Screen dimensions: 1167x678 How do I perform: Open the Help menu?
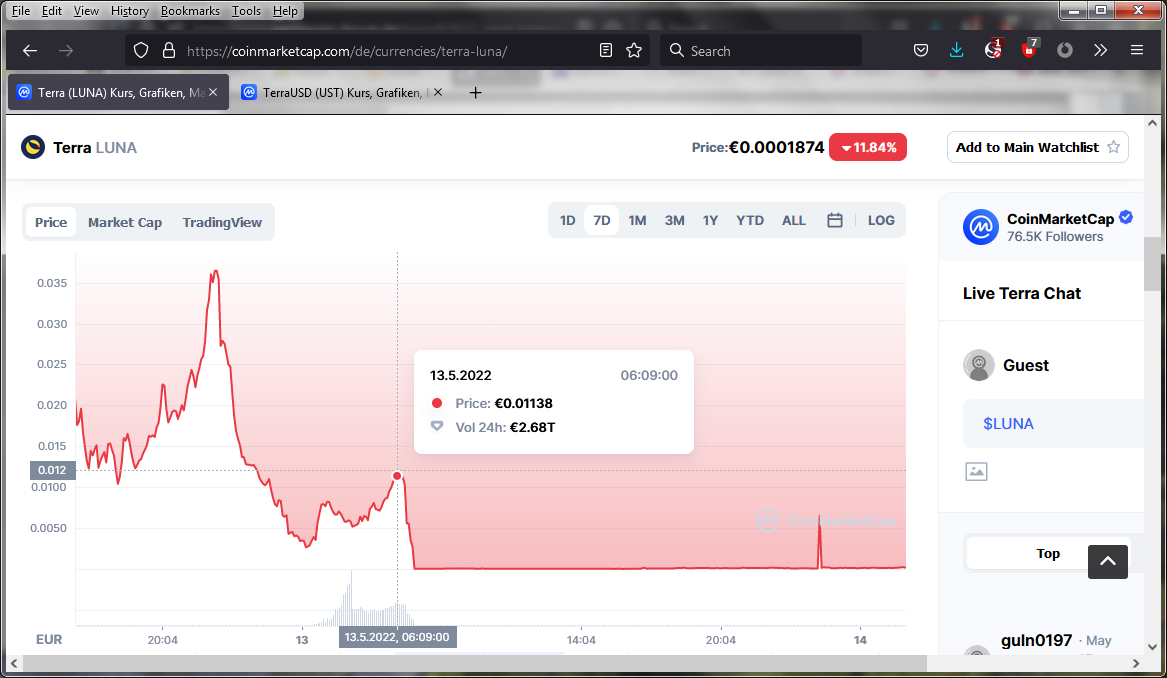pos(285,10)
